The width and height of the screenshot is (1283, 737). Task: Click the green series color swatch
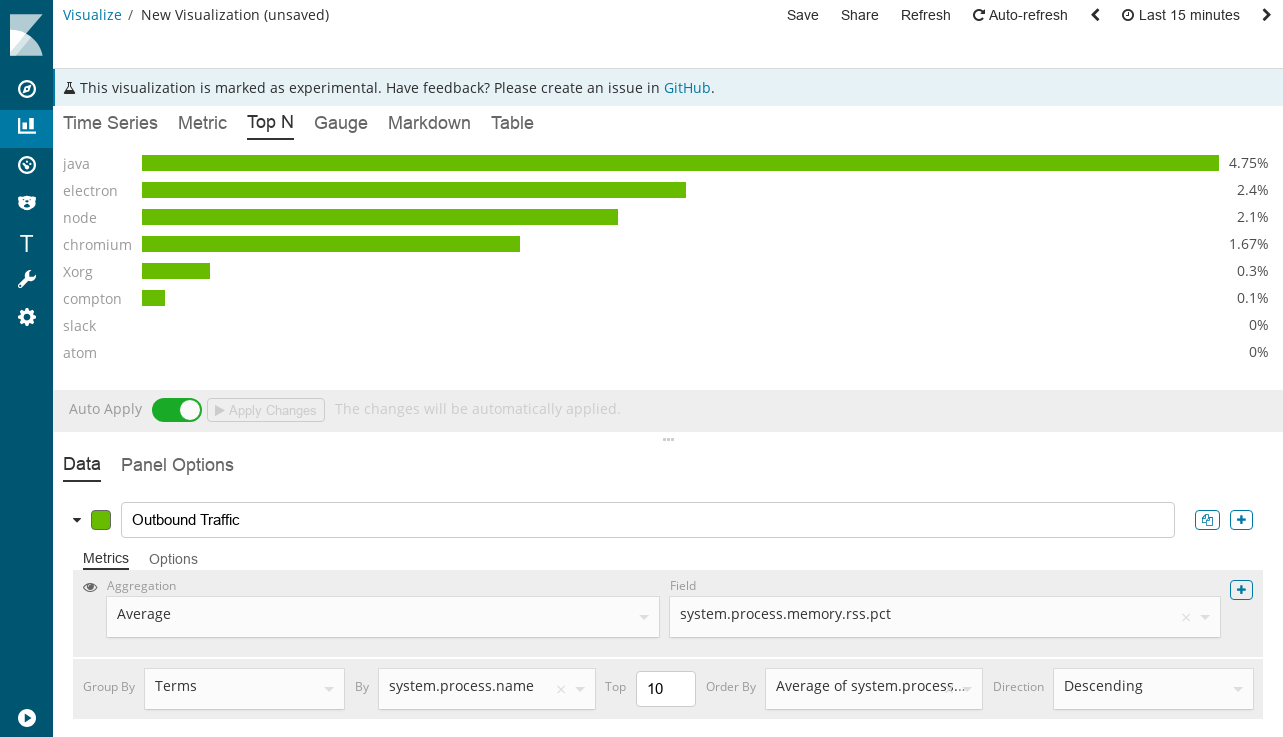101,520
